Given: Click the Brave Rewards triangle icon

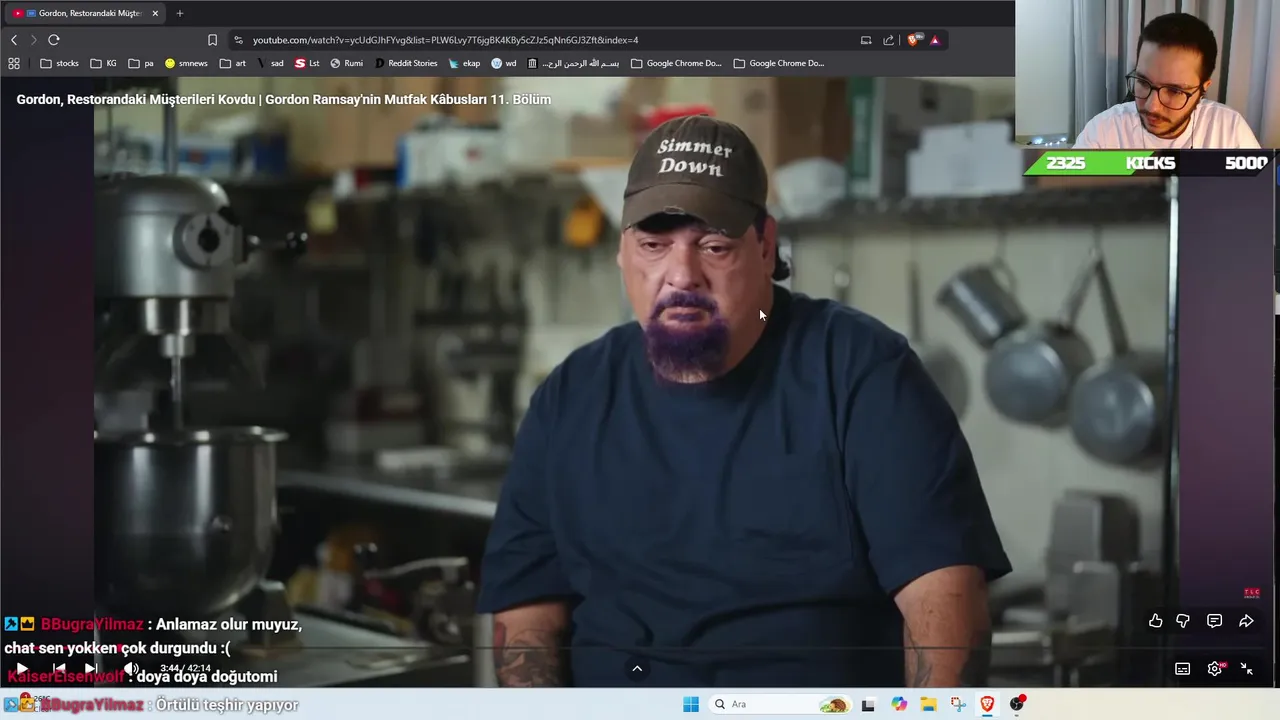Looking at the screenshot, I should click(934, 40).
